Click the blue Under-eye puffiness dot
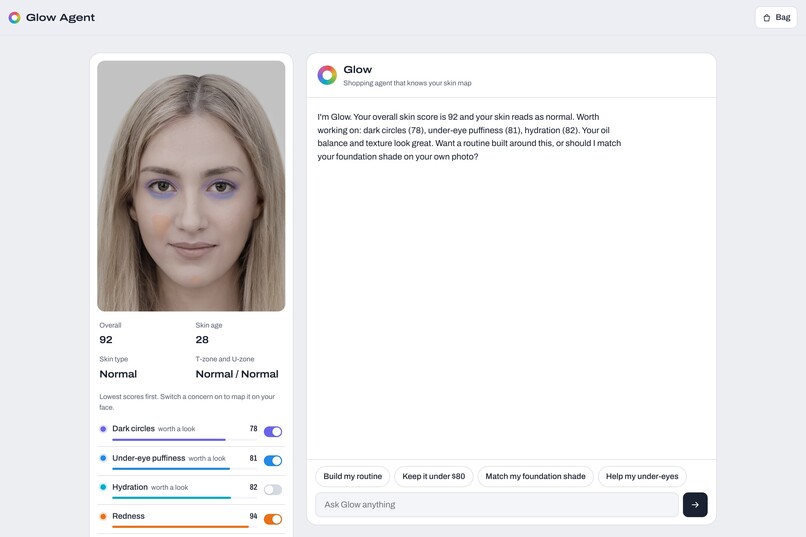806x537 pixels. [x=103, y=458]
